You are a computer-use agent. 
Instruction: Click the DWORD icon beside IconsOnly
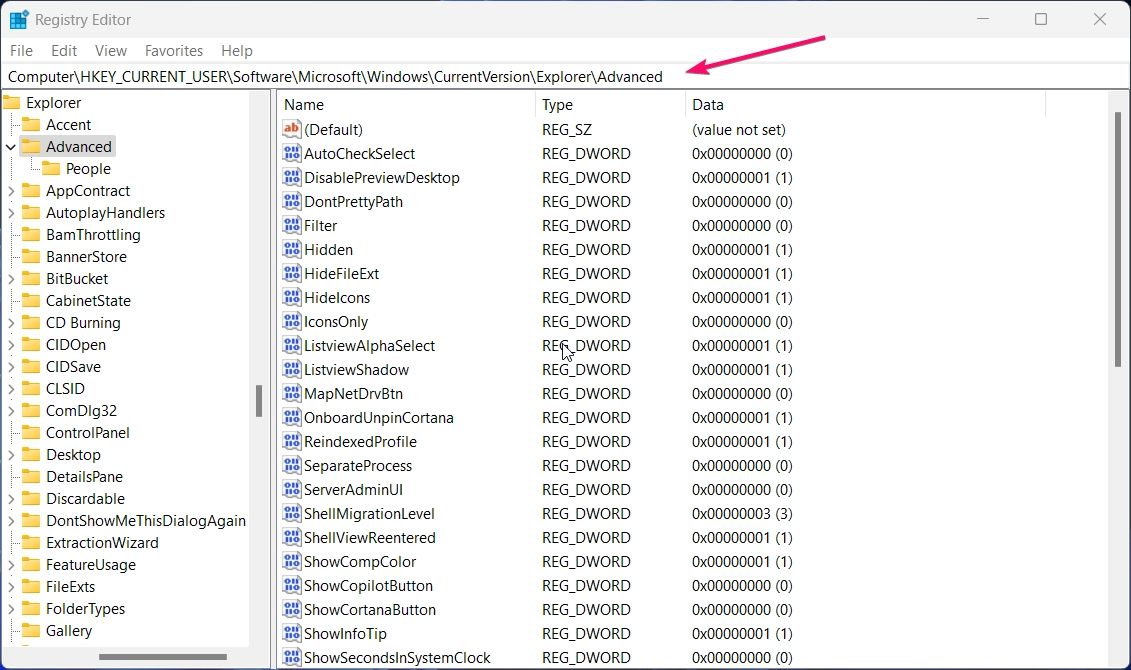pos(291,321)
